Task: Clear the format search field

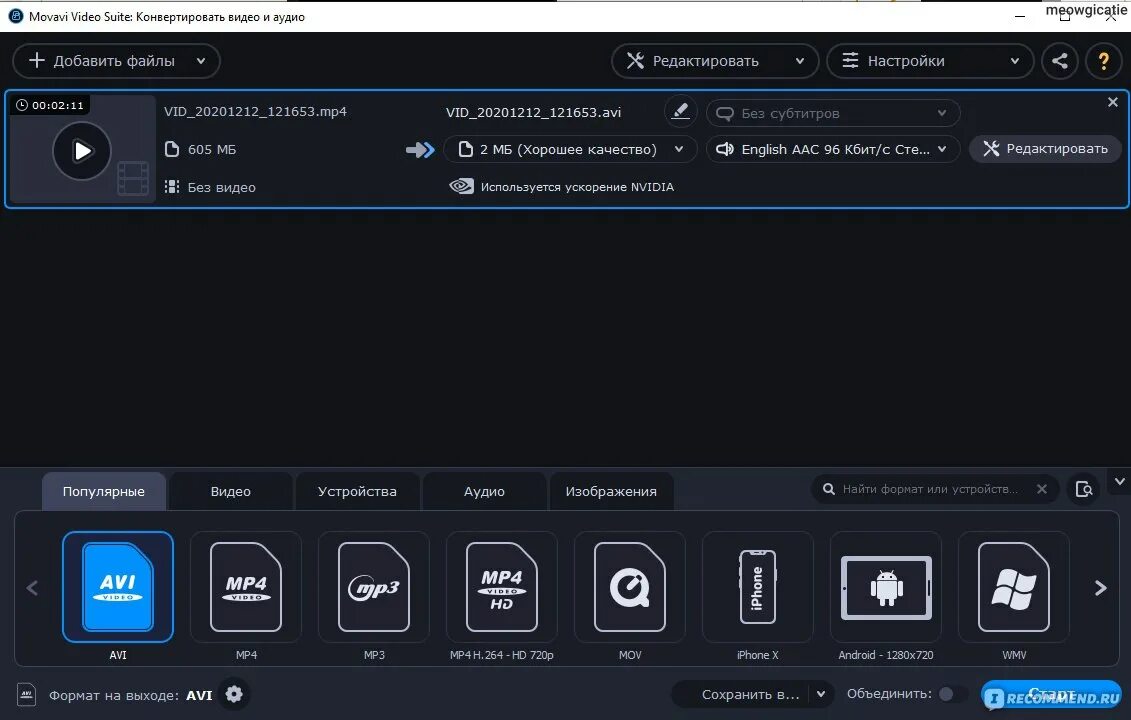Action: pos(1042,489)
